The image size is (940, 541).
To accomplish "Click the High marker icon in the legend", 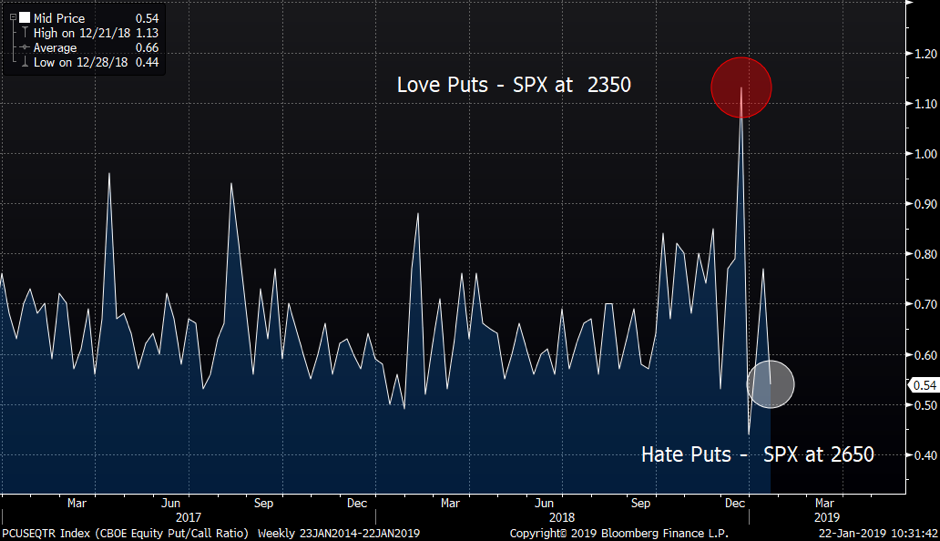I will [25, 32].
